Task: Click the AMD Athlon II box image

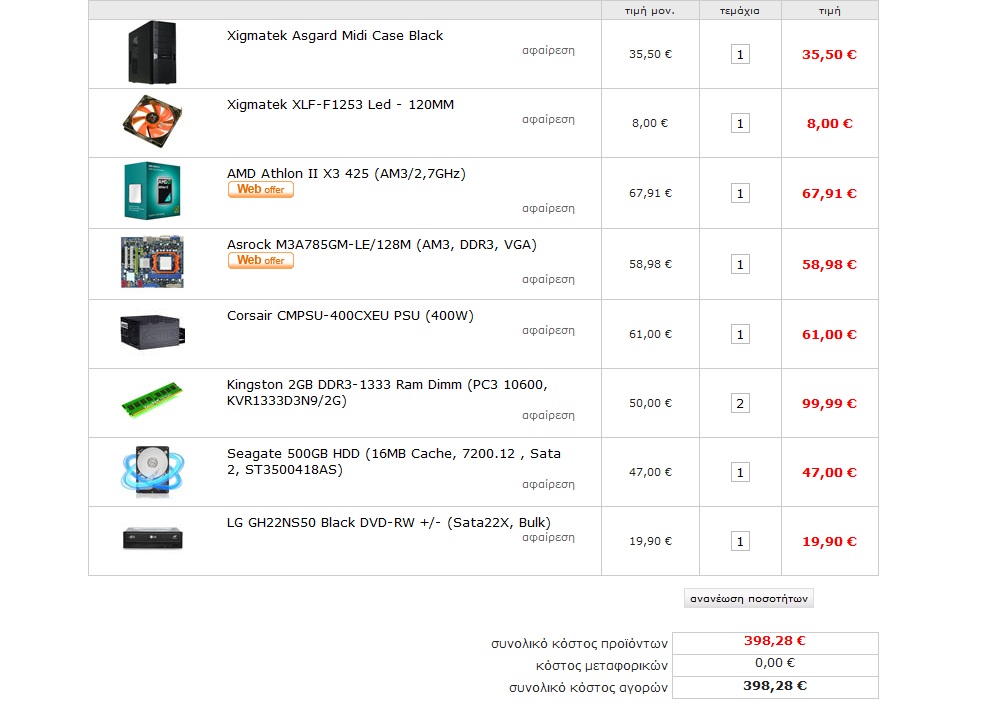Action: (152, 191)
